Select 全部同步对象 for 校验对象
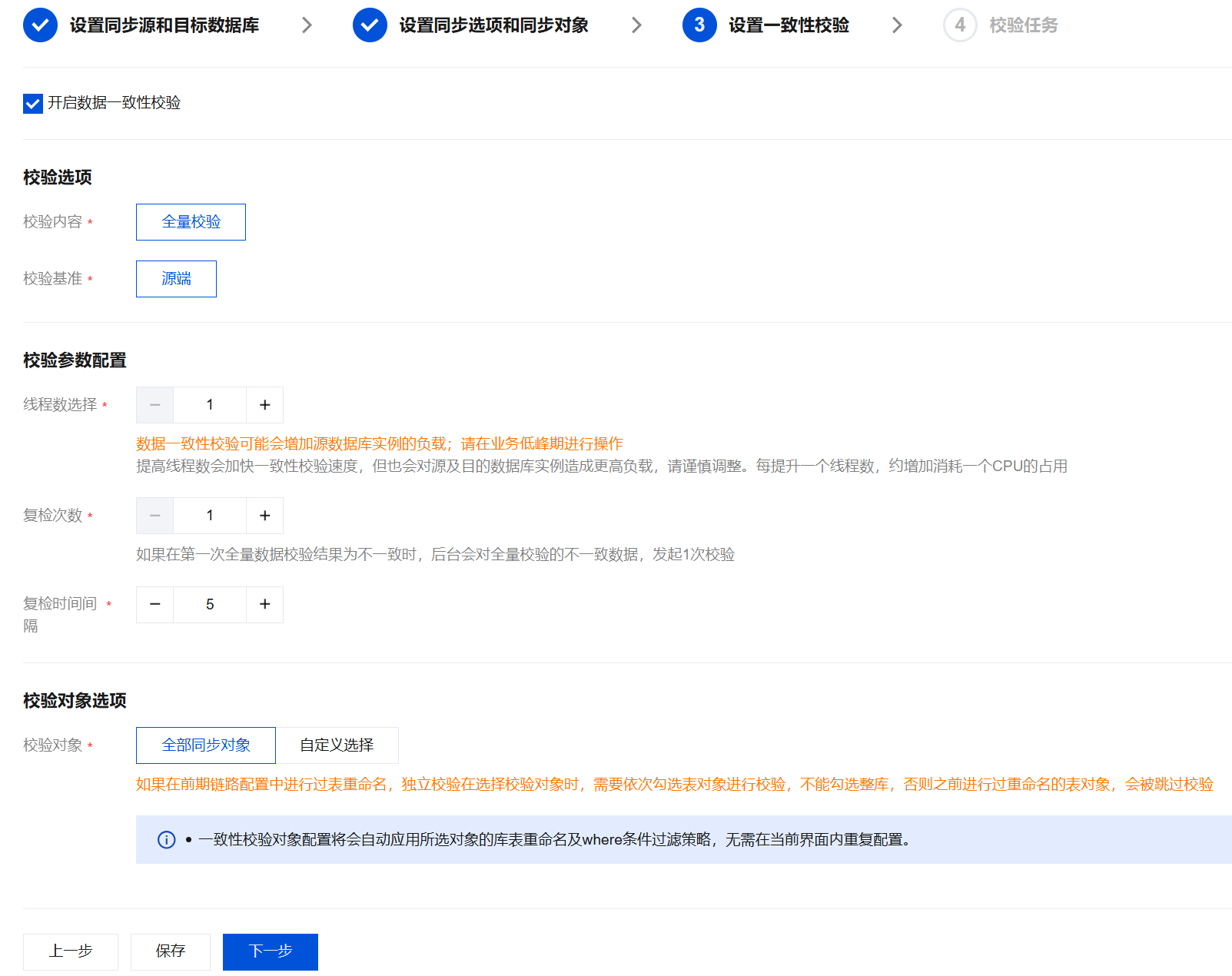This screenshot has height=976, width=1232. 206,745
